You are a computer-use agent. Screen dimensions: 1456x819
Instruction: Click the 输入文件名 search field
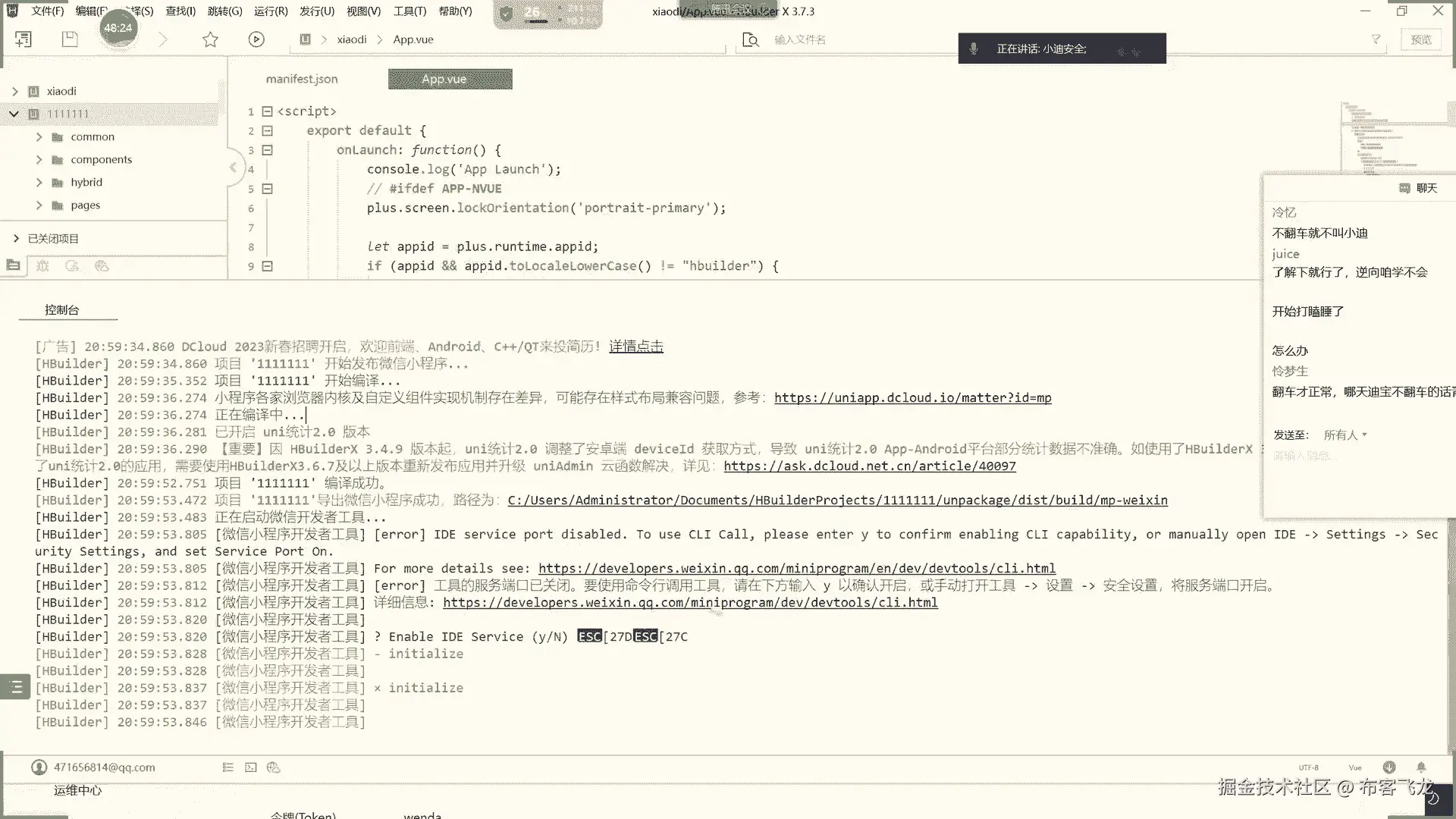coord(800,39)
